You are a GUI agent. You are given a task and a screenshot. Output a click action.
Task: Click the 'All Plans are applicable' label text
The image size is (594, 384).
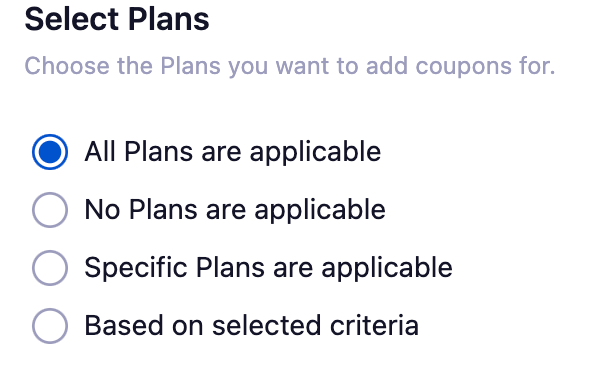tap(233, 152)
